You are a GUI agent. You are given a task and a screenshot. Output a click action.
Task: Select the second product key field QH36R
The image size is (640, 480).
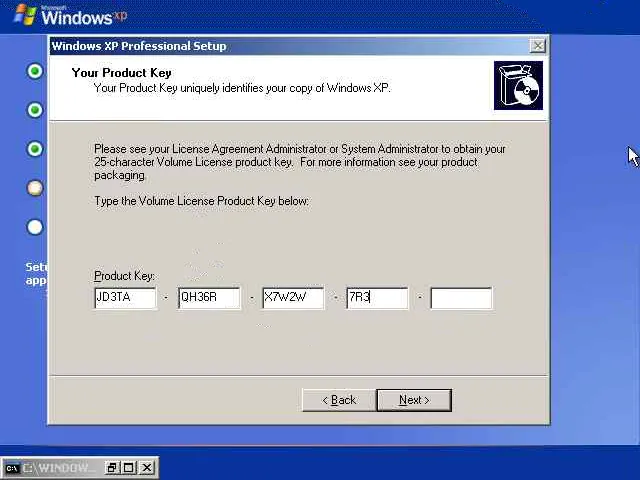pyautogui.click(x=209, y=298)
